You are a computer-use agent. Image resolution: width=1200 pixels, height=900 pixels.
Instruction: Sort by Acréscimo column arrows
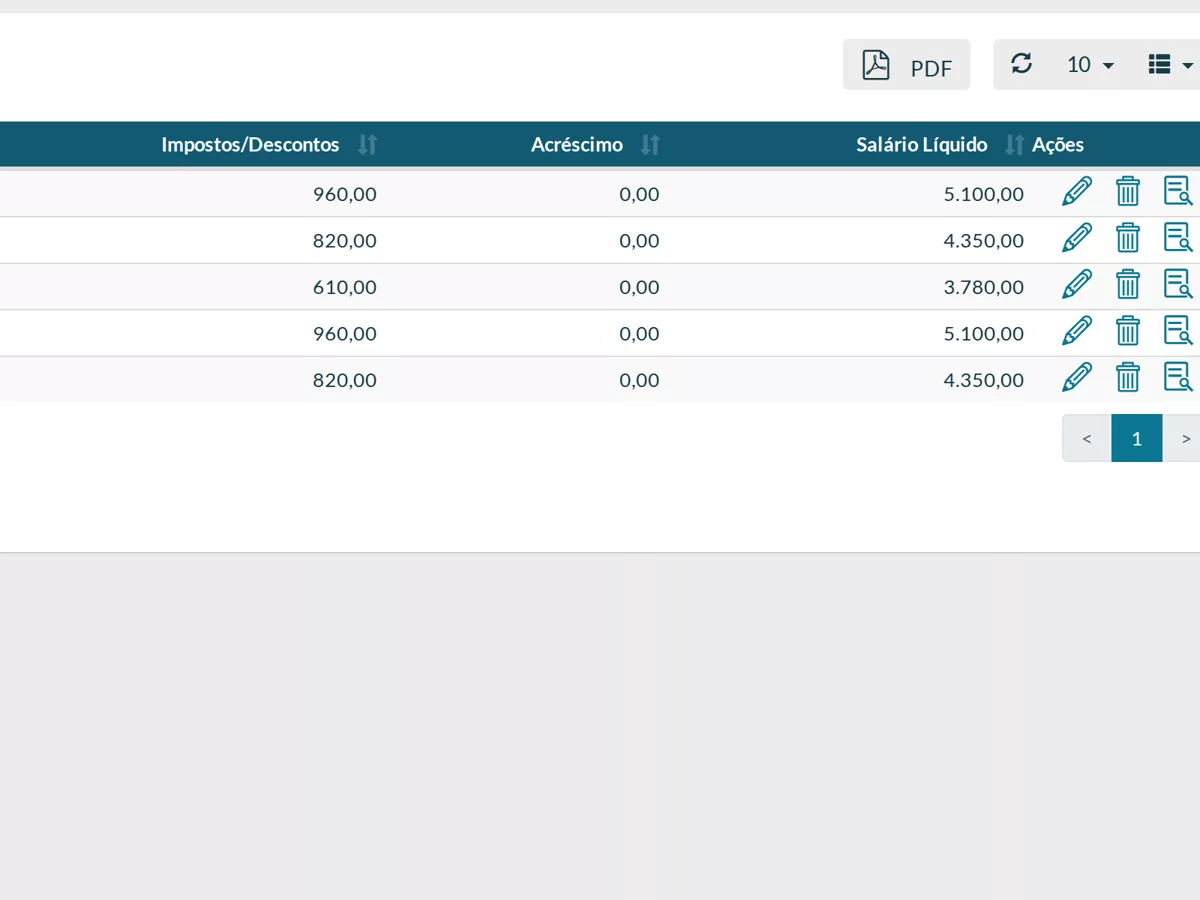tap(650, 145)
